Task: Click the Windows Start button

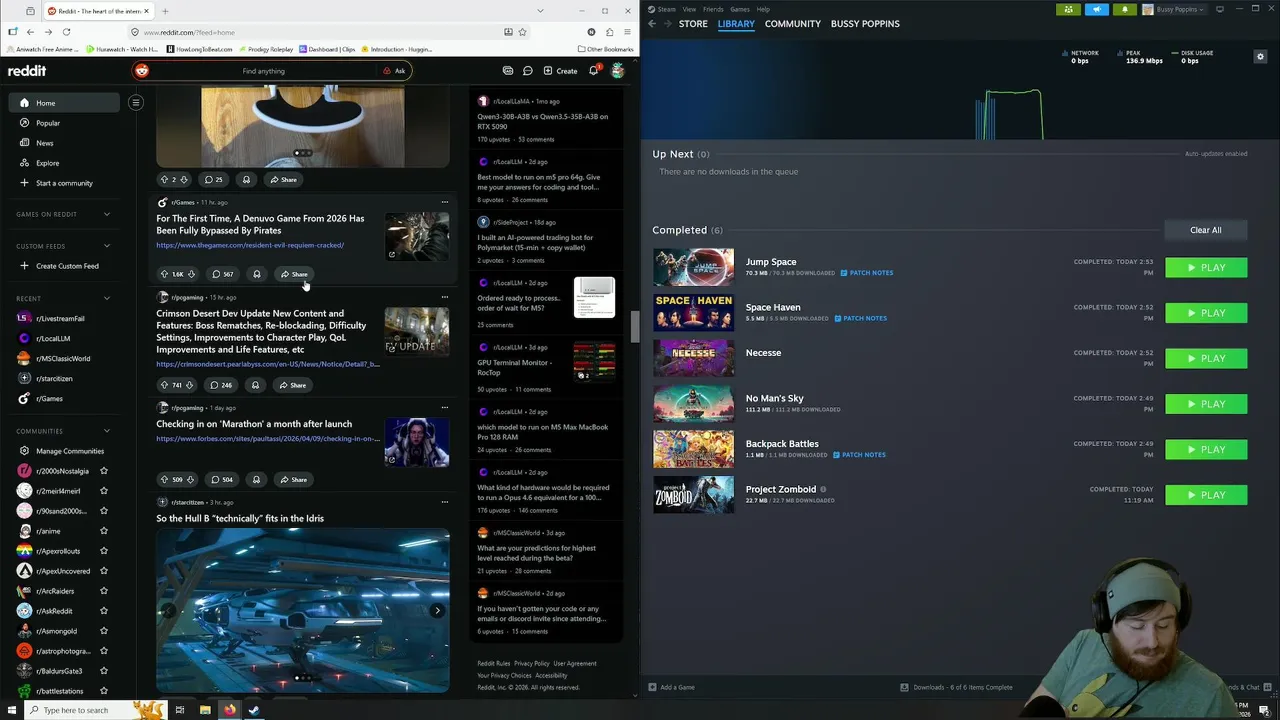Action: point(12,710)
